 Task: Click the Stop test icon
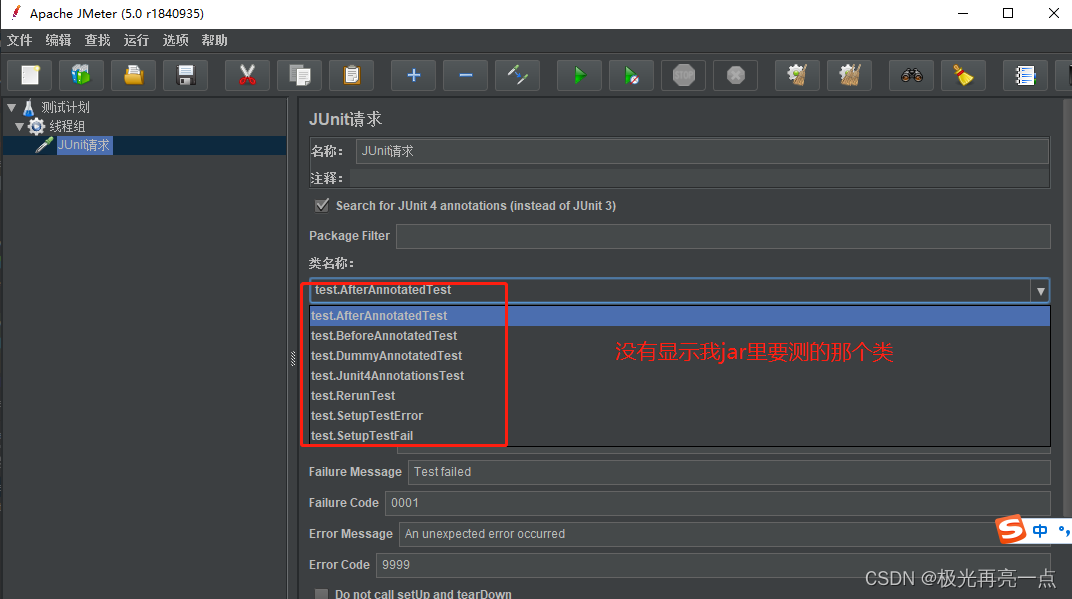[x=683, y=75]
